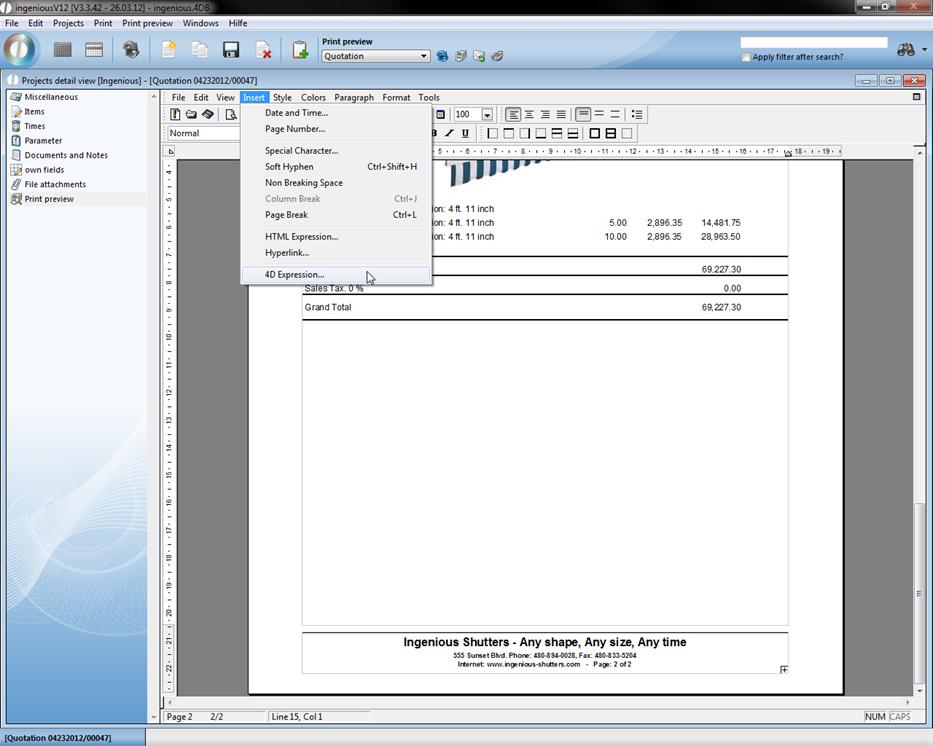The width and height of the screenshot is (933, 746).
Task: Click the save floppy disk icon
Action: (231, 50)
